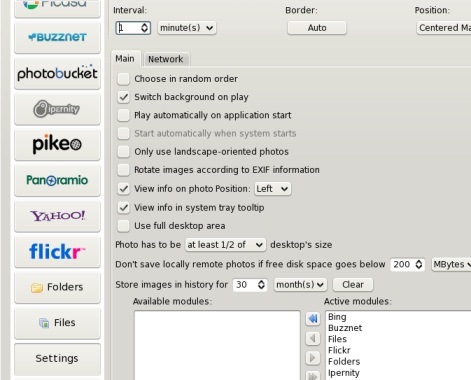Click the Auto border button

(x=317, y=28)
